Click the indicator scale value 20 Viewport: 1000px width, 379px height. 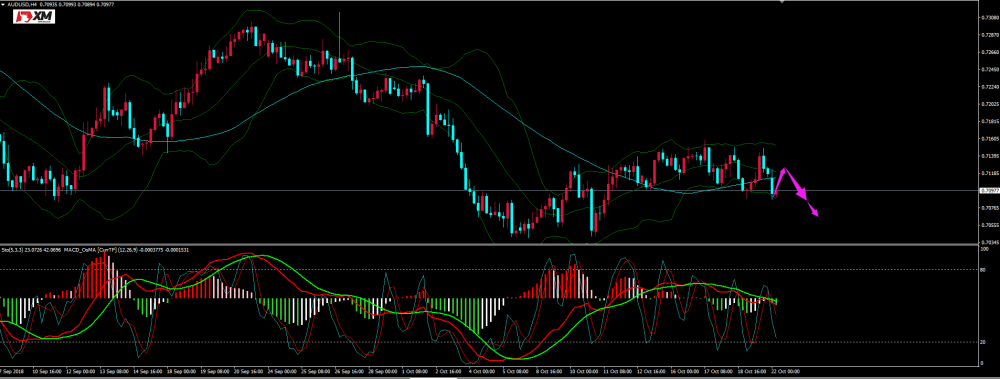coord(983,343)
